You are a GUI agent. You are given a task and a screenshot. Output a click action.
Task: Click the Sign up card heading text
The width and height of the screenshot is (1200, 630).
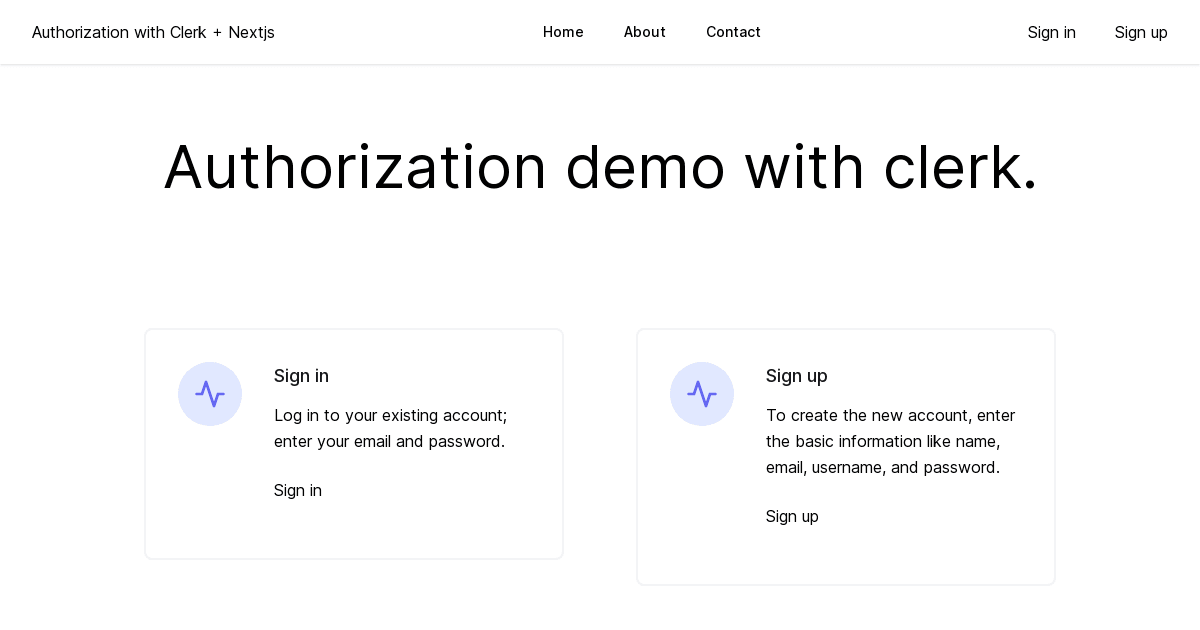pyautogui.click(x=796, y=376)
